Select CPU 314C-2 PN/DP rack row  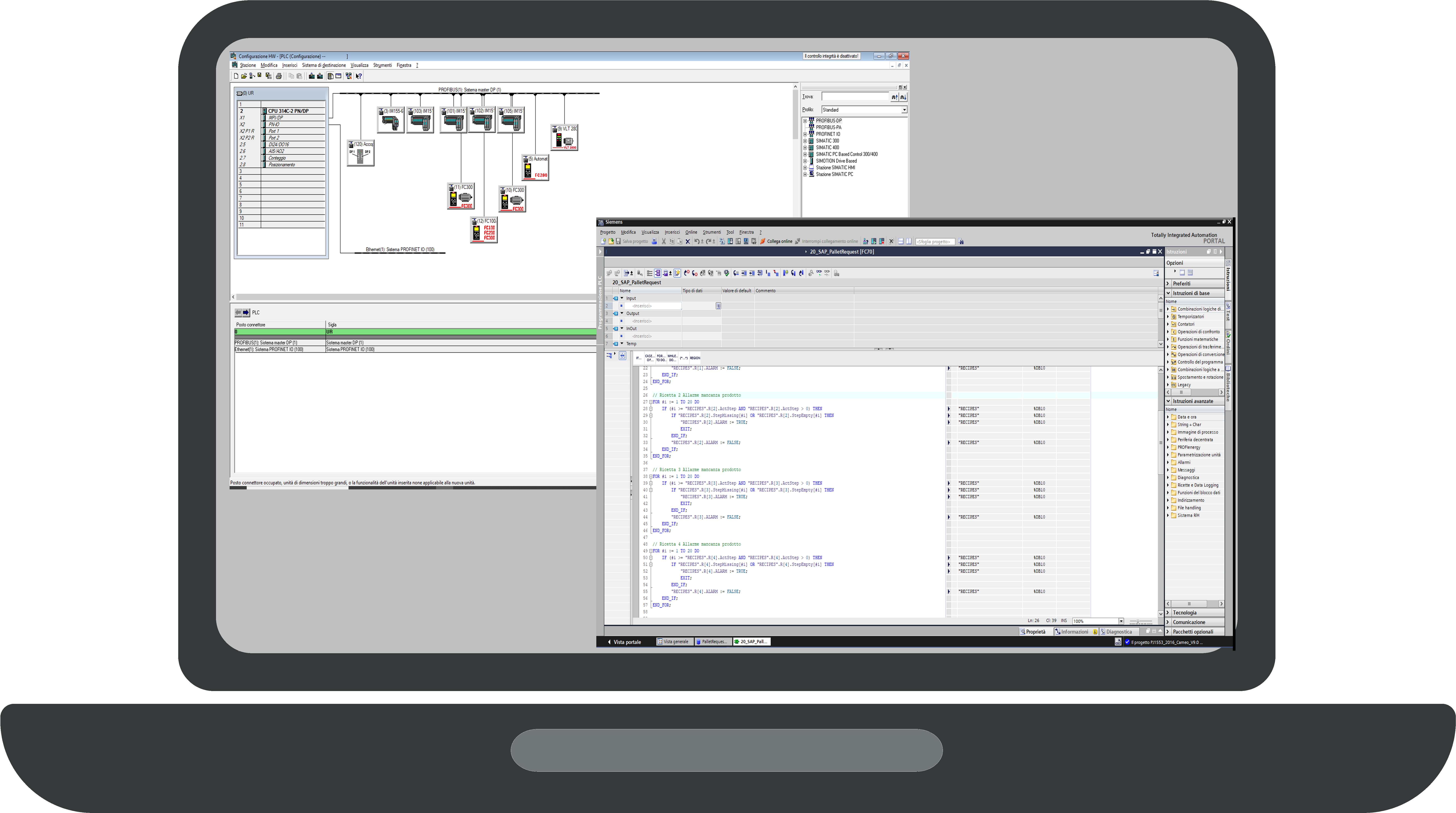coord(281,111)
